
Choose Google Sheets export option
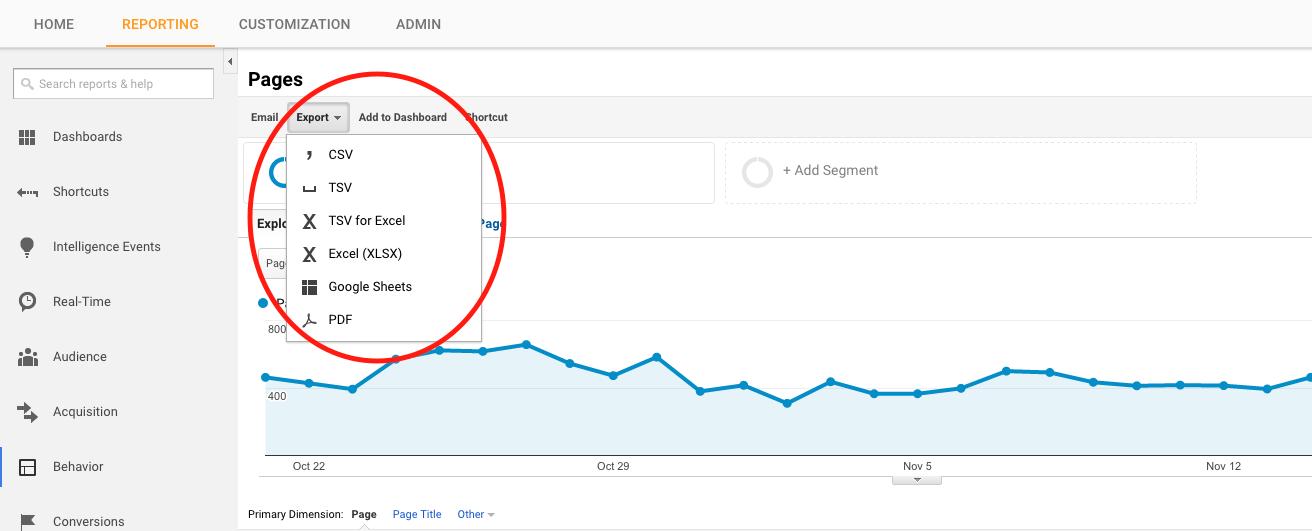(x=369, y=287)
